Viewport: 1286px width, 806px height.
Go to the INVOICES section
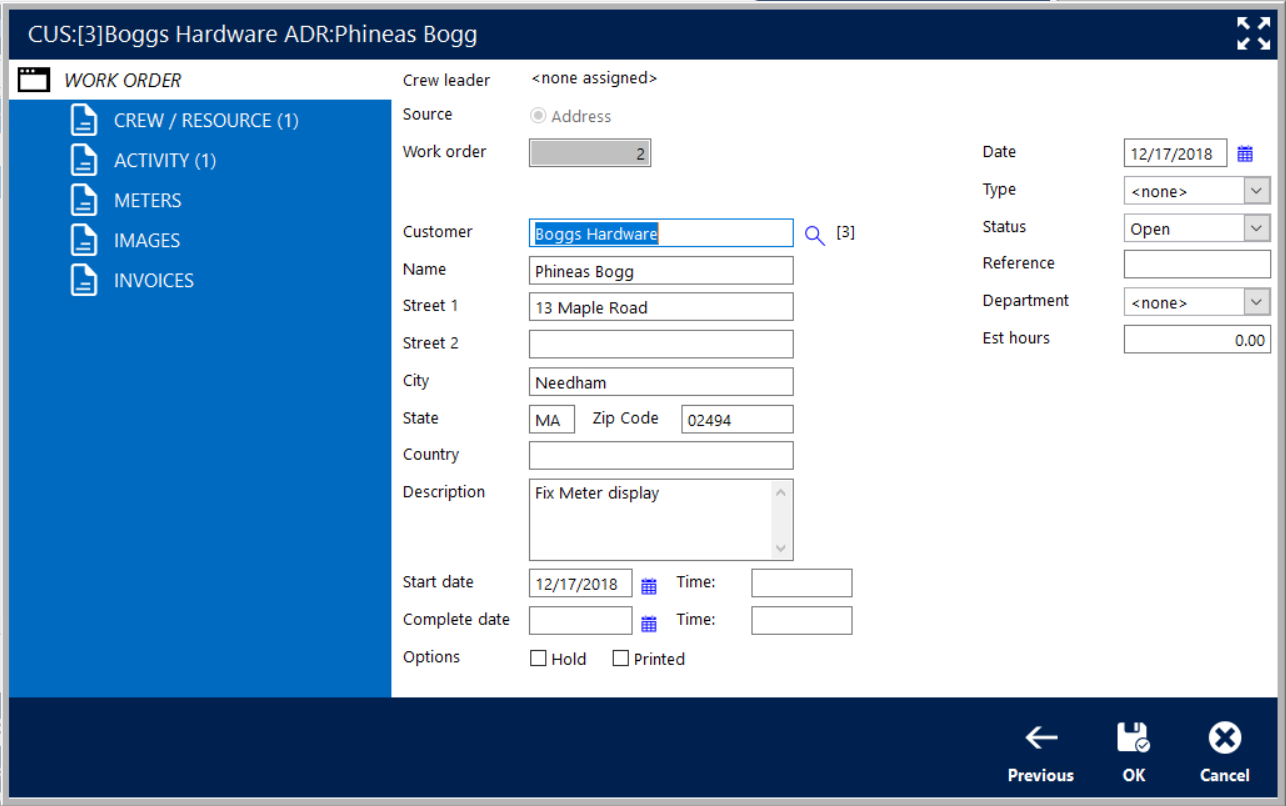(153, 281)
